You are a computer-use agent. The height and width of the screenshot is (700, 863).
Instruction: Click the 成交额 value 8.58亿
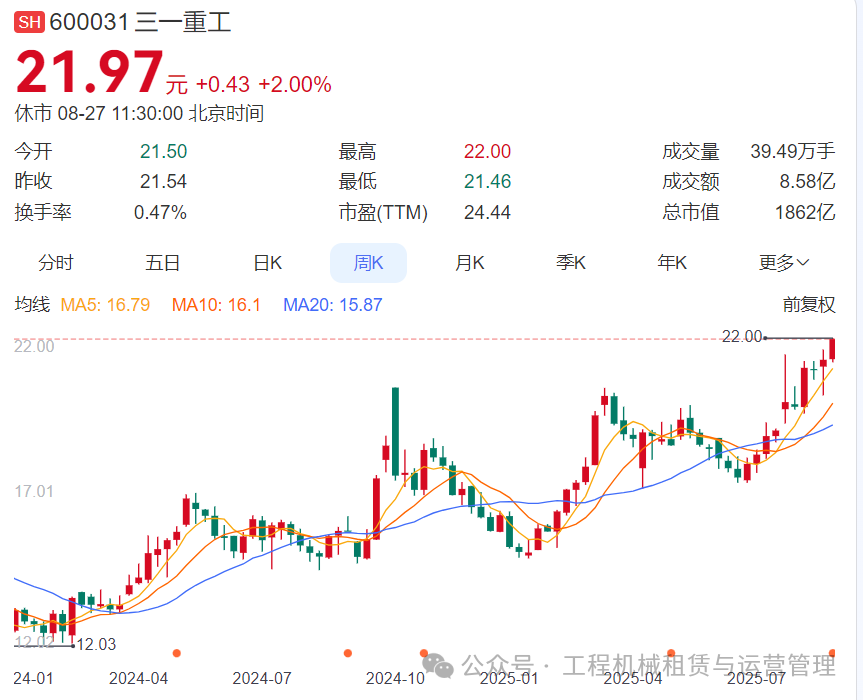coord(807,181)
